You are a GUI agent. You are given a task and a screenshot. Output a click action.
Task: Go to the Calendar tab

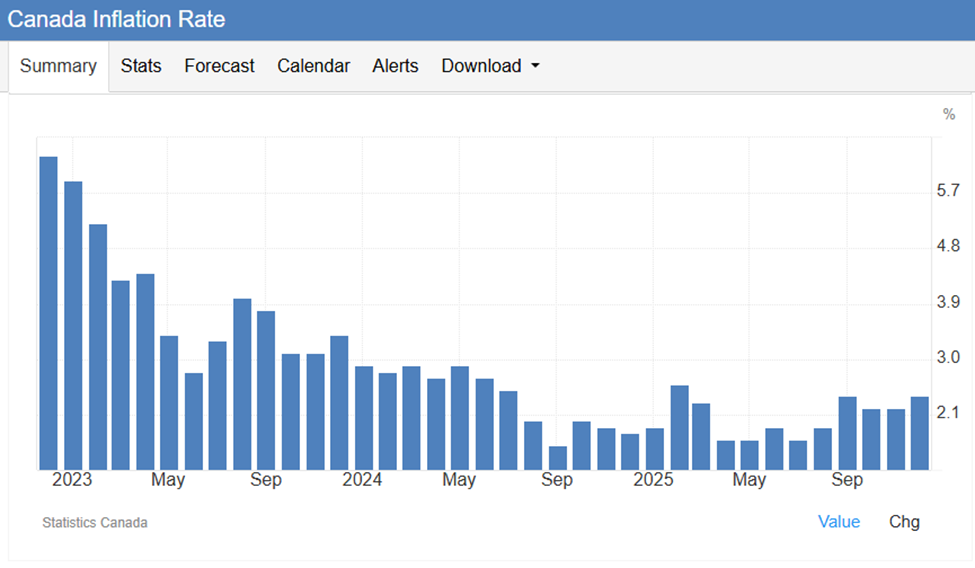pos(313,66)
